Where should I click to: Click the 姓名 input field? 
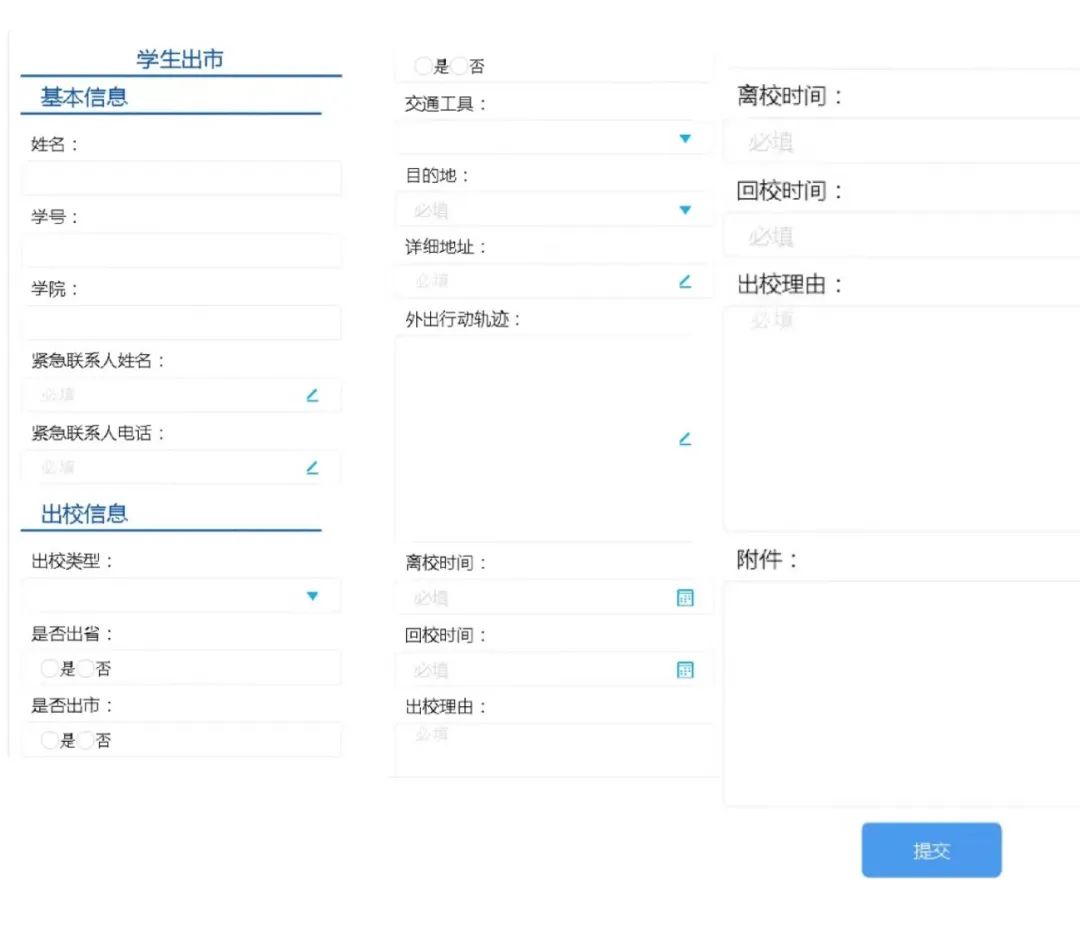[x=181, y=178]
